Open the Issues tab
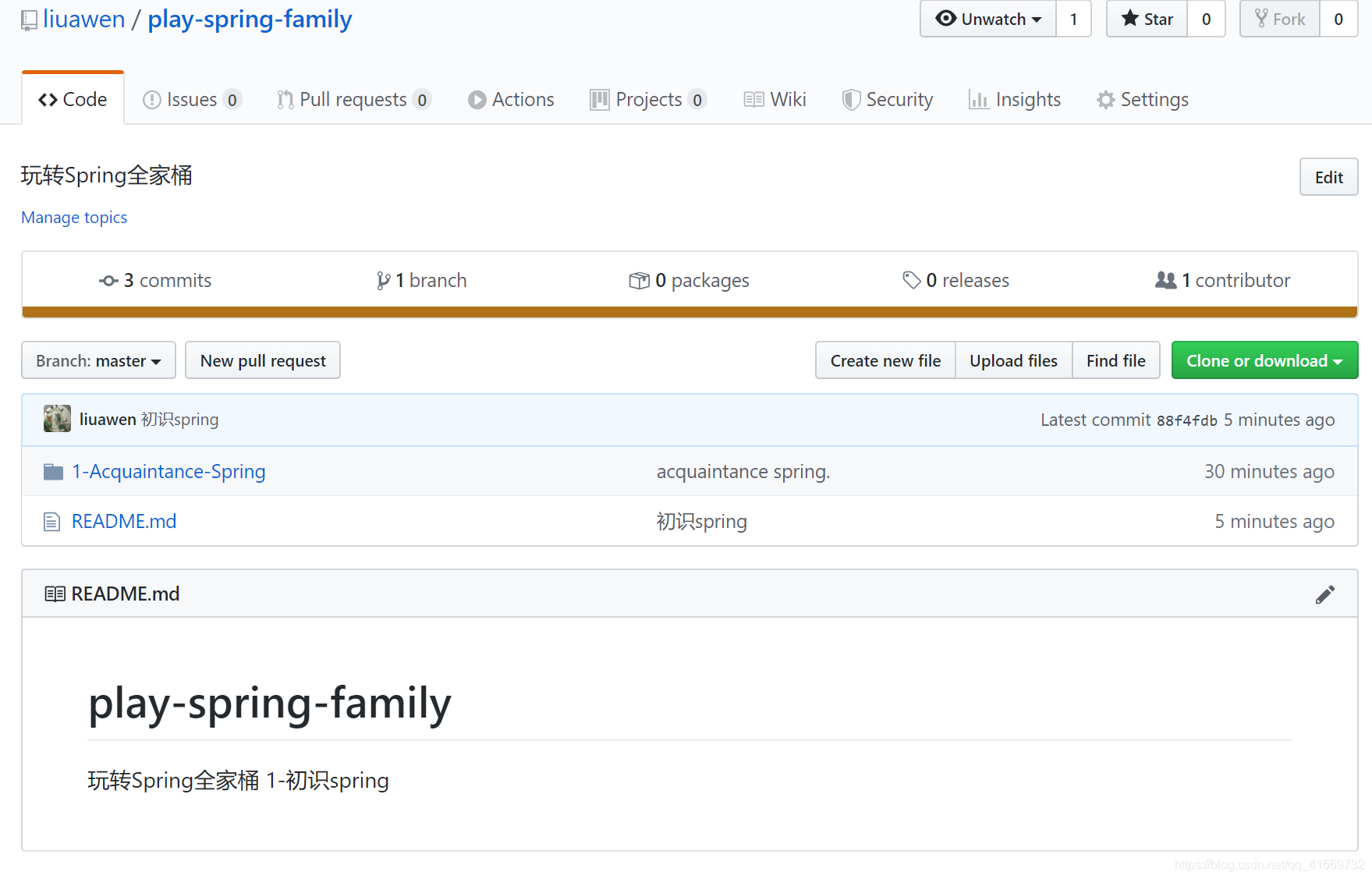This screenshot has width=1372, height=879. pos(192,100)
